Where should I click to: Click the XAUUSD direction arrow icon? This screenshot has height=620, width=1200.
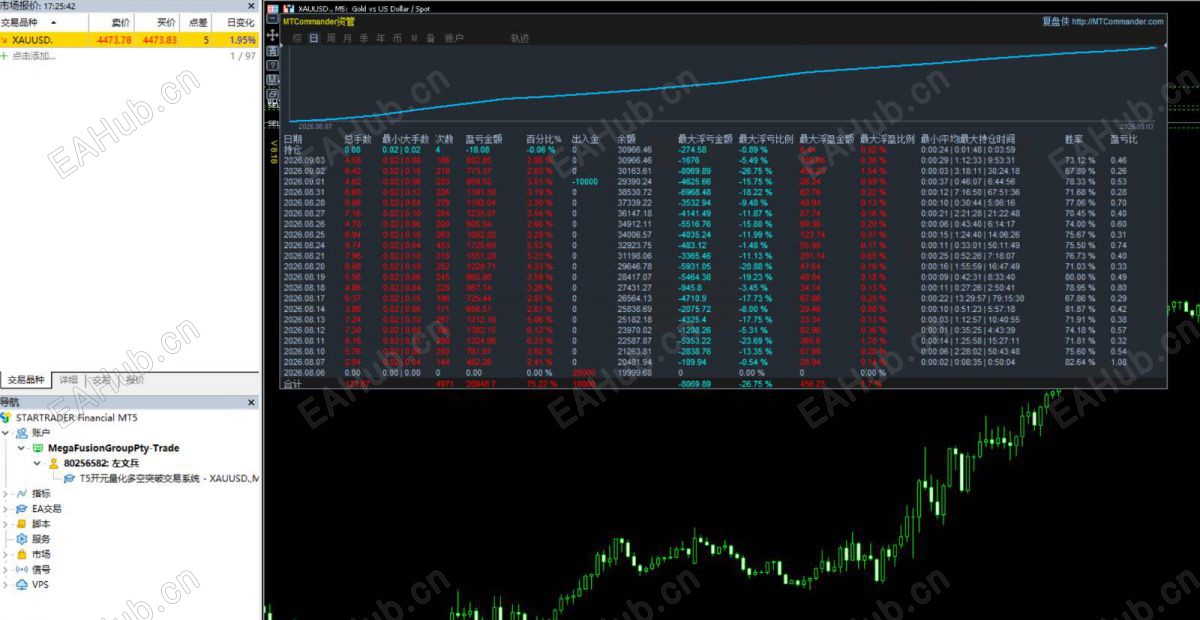[x=5, y=40]
